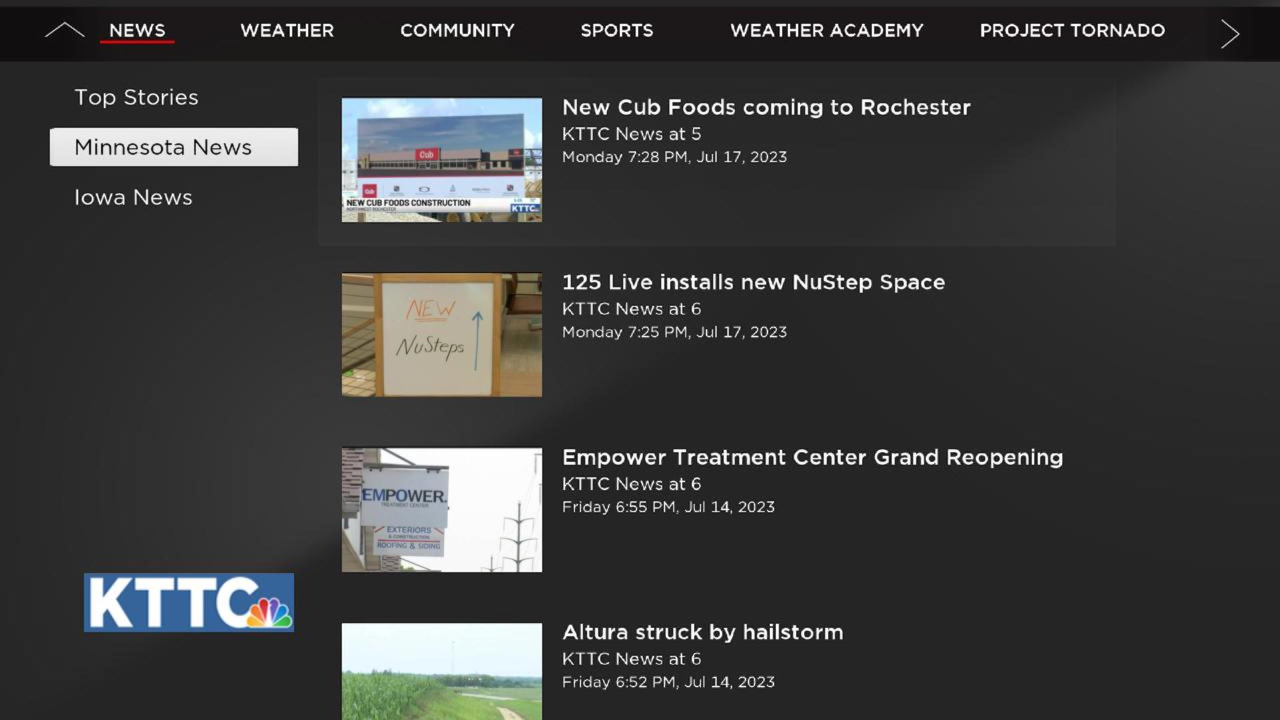The height and width of the screenshot is (720, 1280).
Task: Click 'KTTC News at 6' under NuStep story
Action: [632, 309]
